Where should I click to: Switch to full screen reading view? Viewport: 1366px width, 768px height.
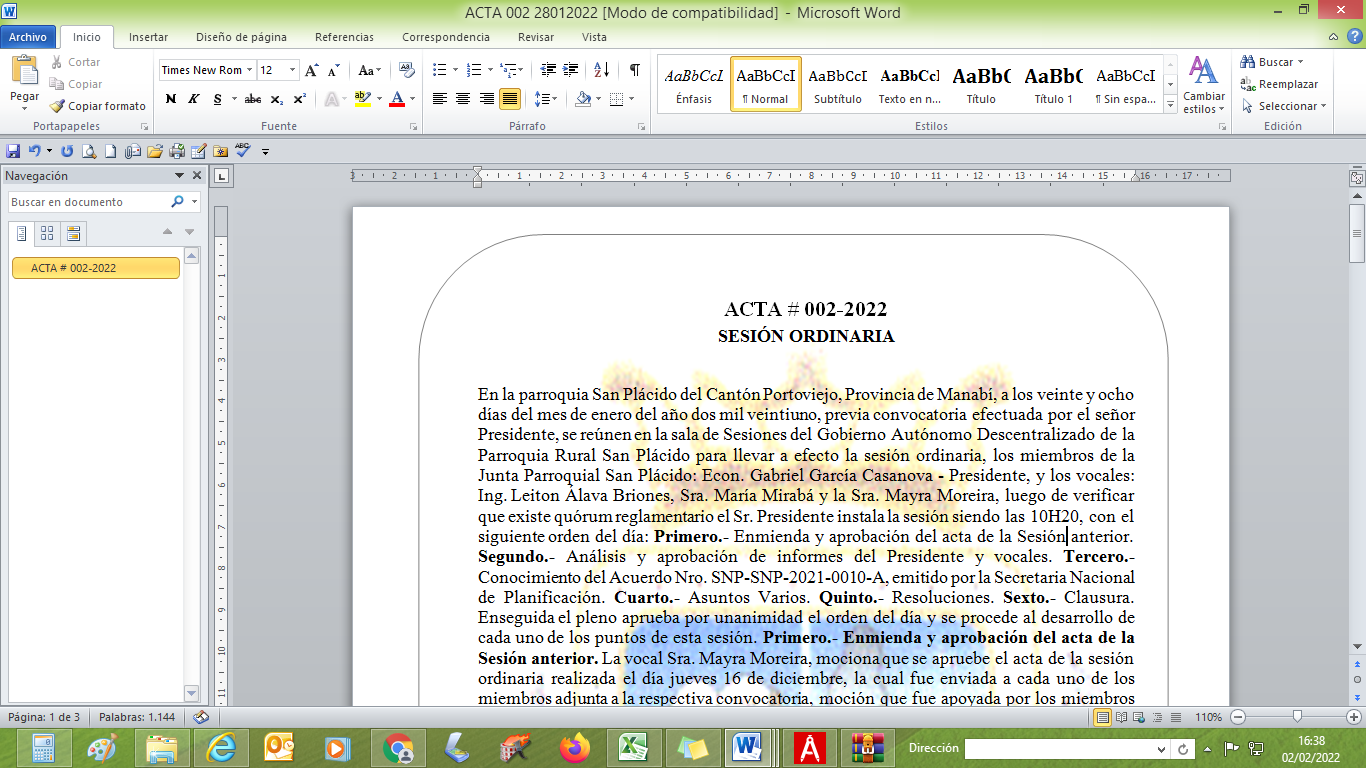1121,717
